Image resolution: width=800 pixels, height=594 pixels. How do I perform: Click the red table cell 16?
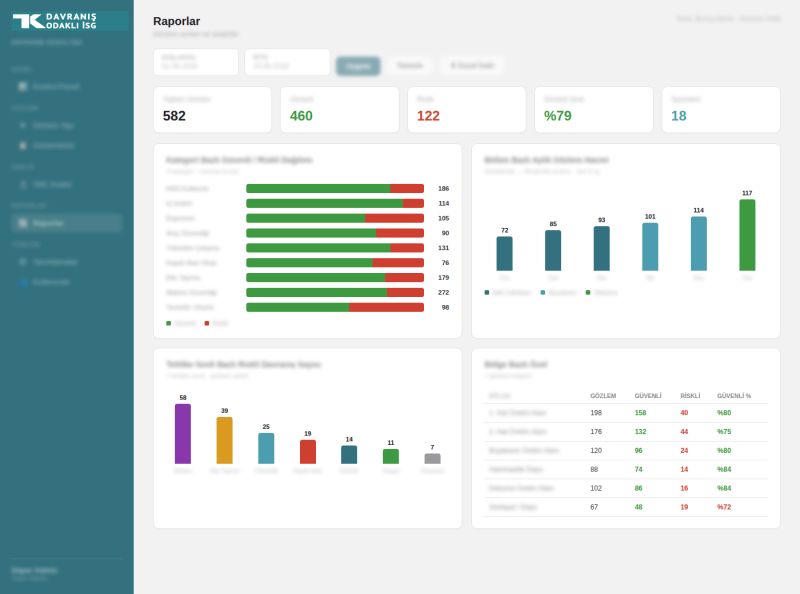click(684, 488)
